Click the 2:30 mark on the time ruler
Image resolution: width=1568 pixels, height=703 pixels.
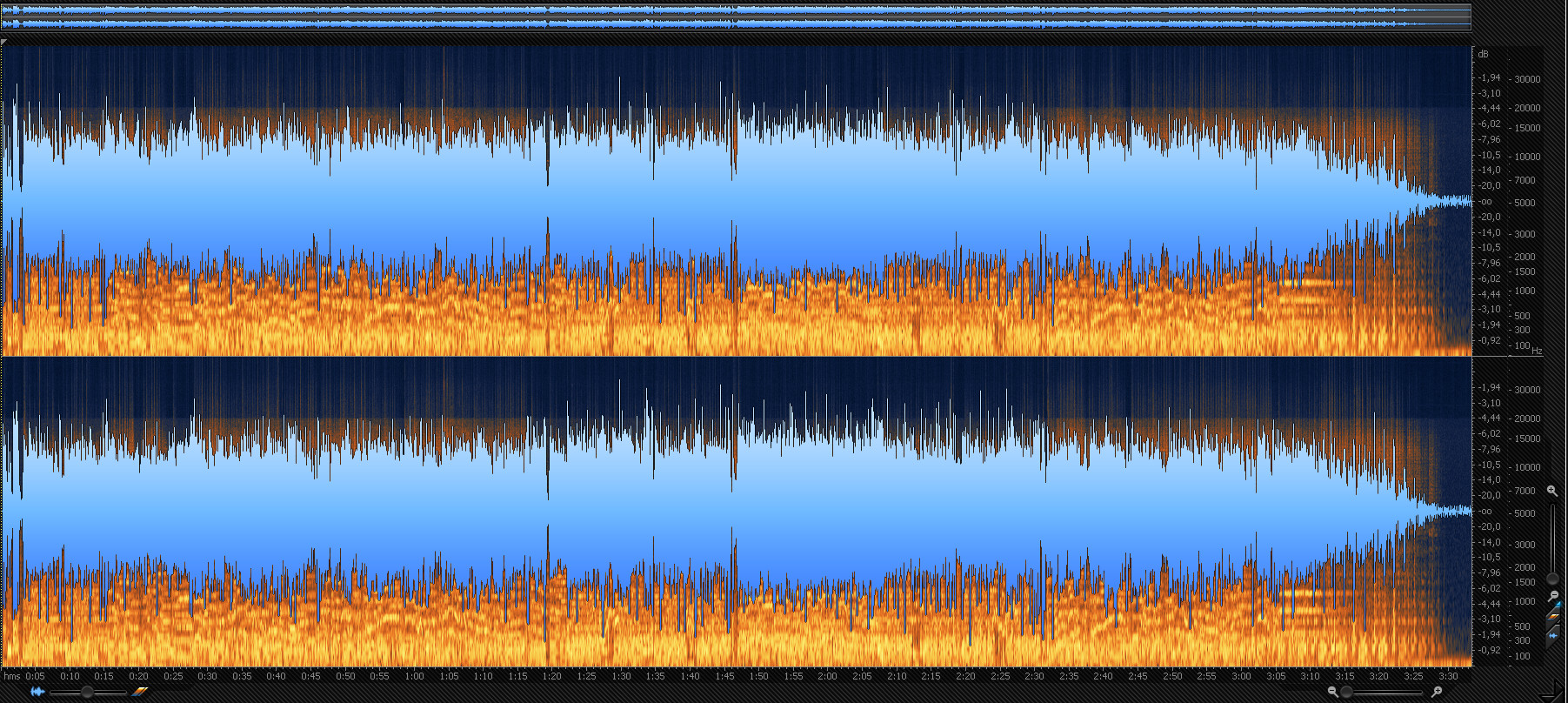pos(1034,676)
